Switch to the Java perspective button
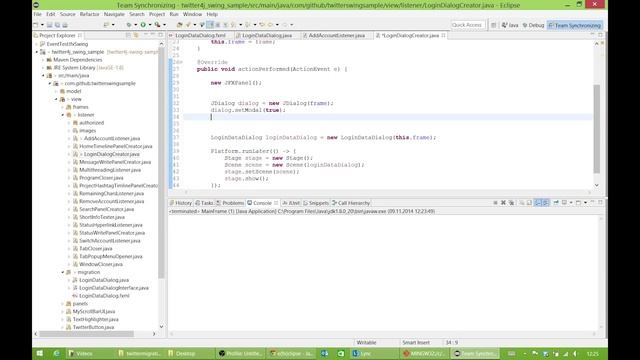The image size is (640, 360). 510,25
